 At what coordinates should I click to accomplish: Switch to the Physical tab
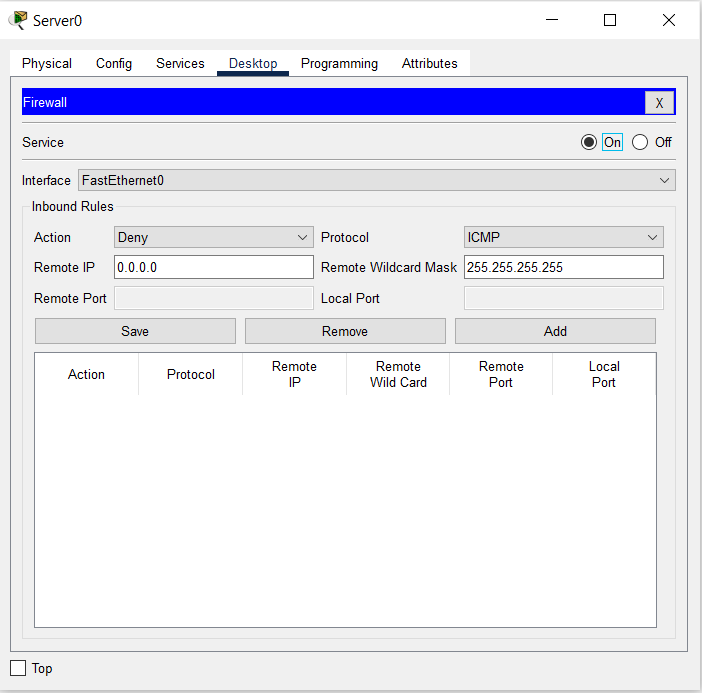tap(47, 63)
